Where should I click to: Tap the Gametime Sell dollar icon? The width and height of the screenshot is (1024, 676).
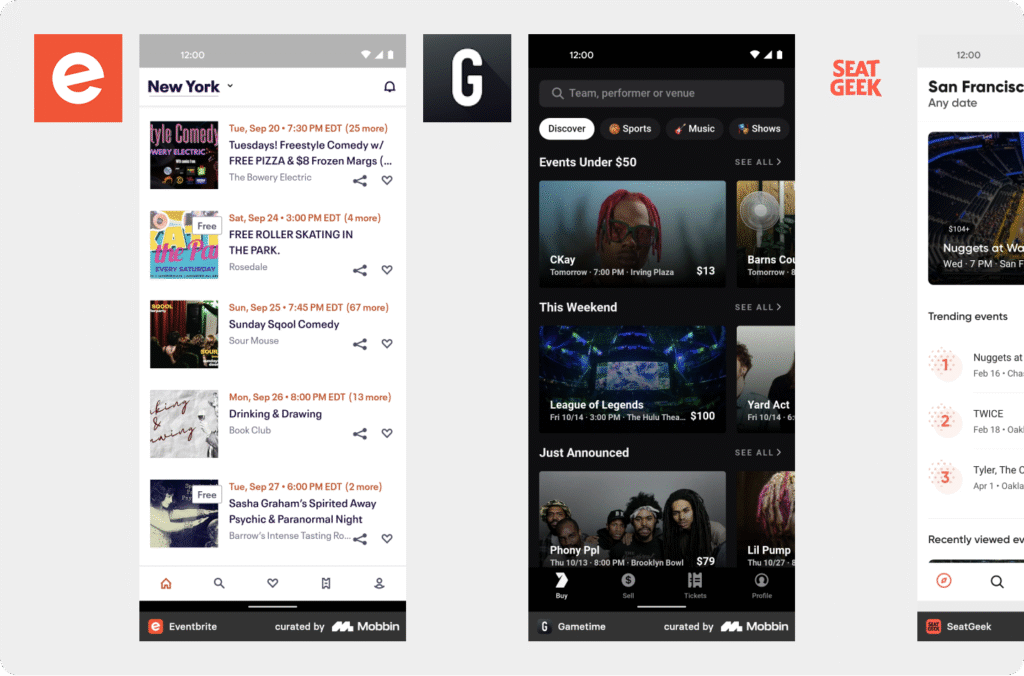coord(628,581)
